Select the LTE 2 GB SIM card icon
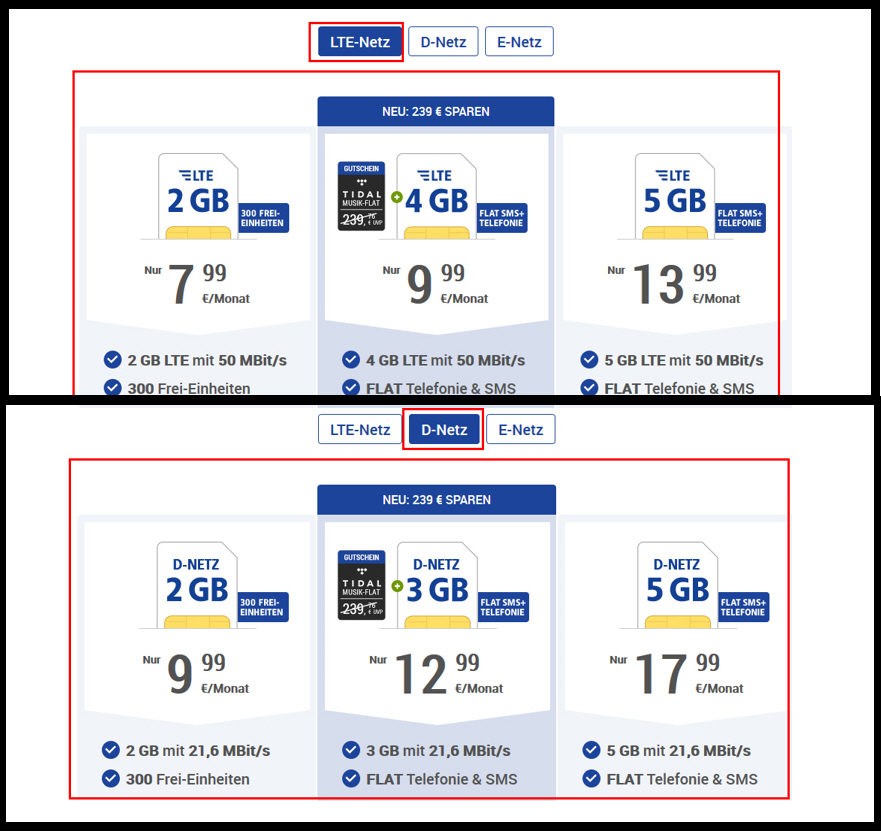 (x=196, y=195)
